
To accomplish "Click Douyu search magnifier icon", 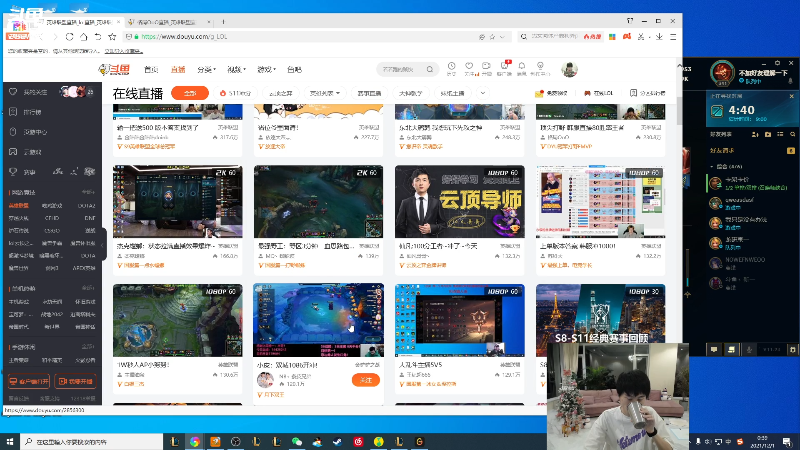I will 430,69.
